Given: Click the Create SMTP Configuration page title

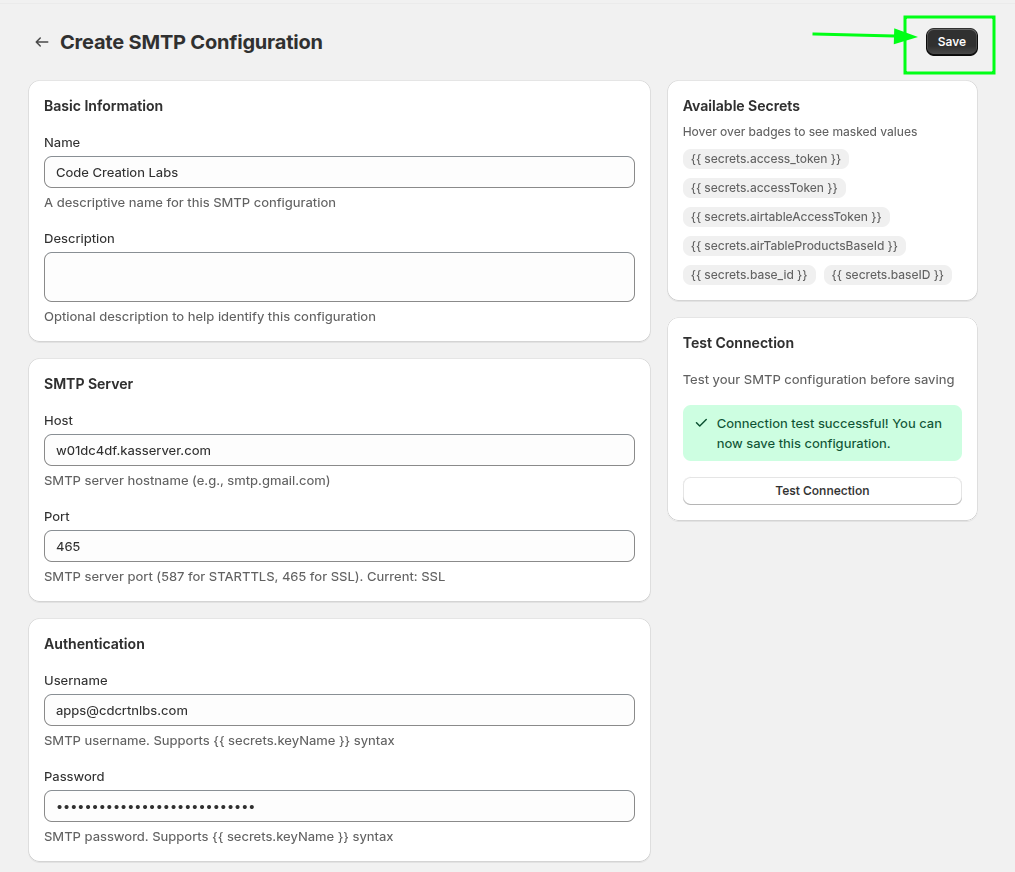Looking at the screenshot, I should [x=191, y=42].
